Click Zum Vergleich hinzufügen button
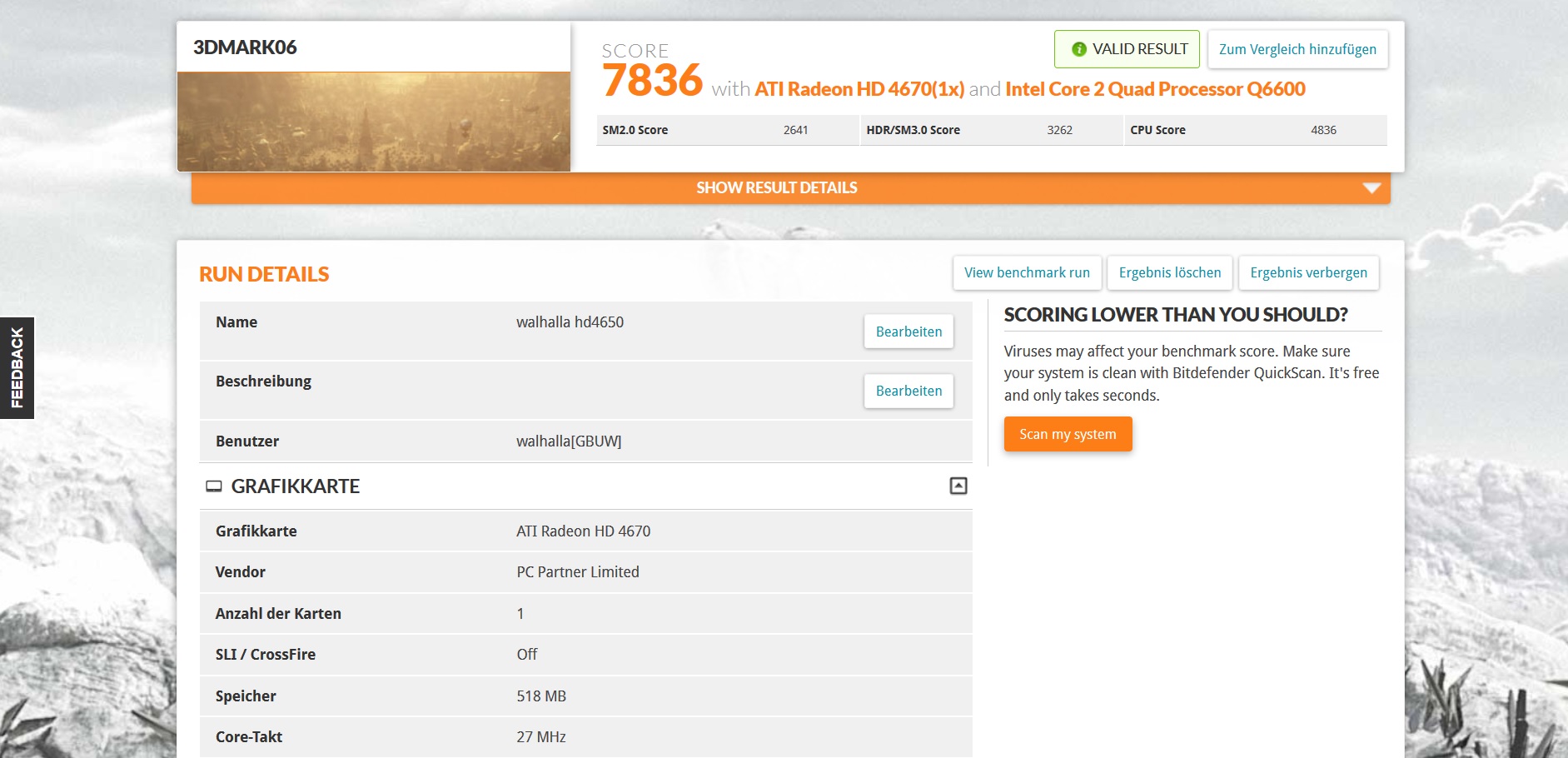The image size is (1568, 758). (1297, 49)
